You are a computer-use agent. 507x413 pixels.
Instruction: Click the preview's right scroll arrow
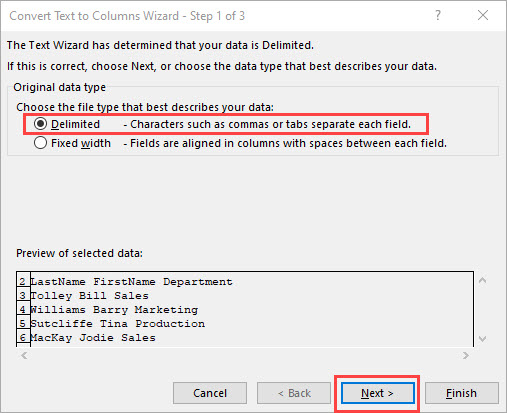pos(466,355)
